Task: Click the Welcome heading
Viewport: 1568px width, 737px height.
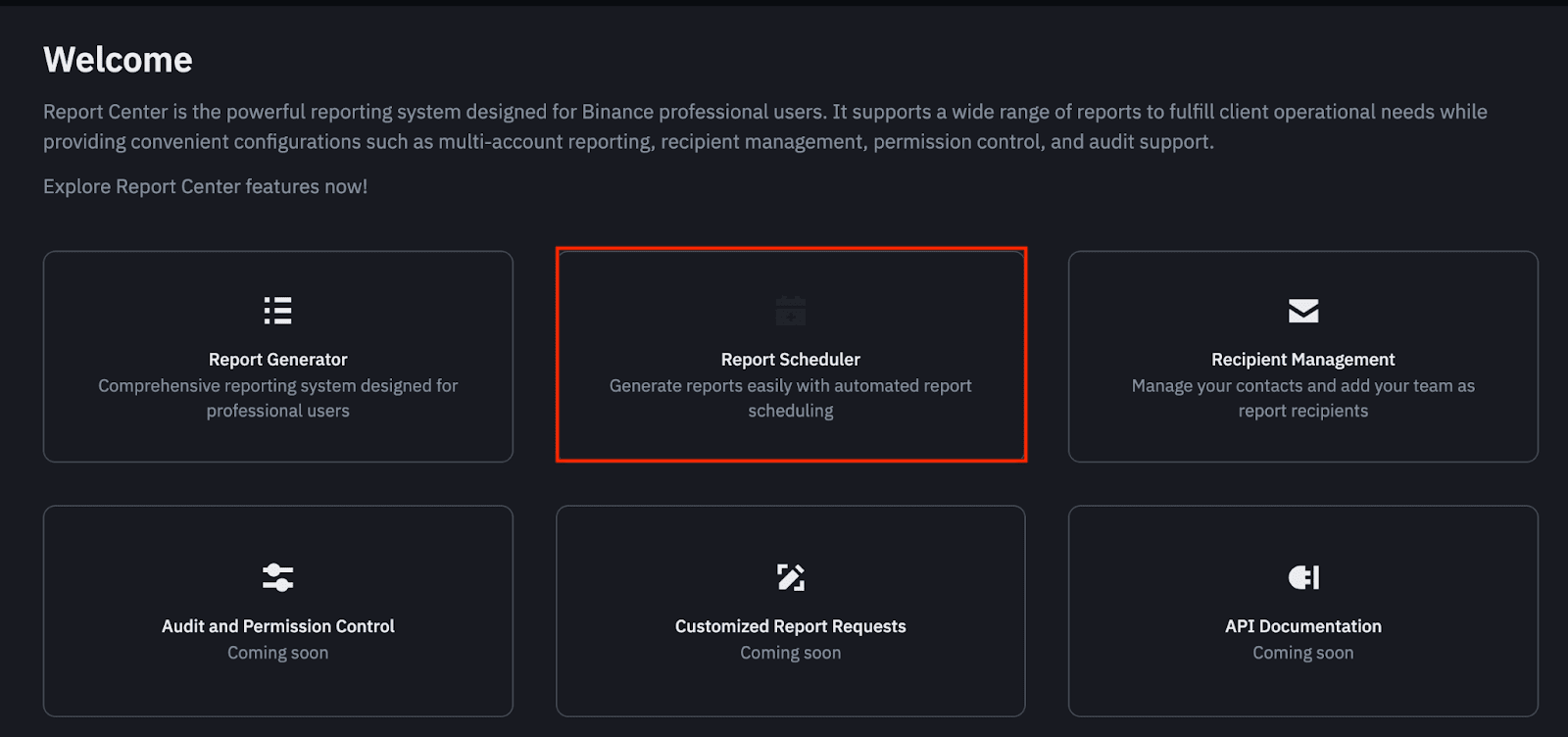Action: [118, 60]
